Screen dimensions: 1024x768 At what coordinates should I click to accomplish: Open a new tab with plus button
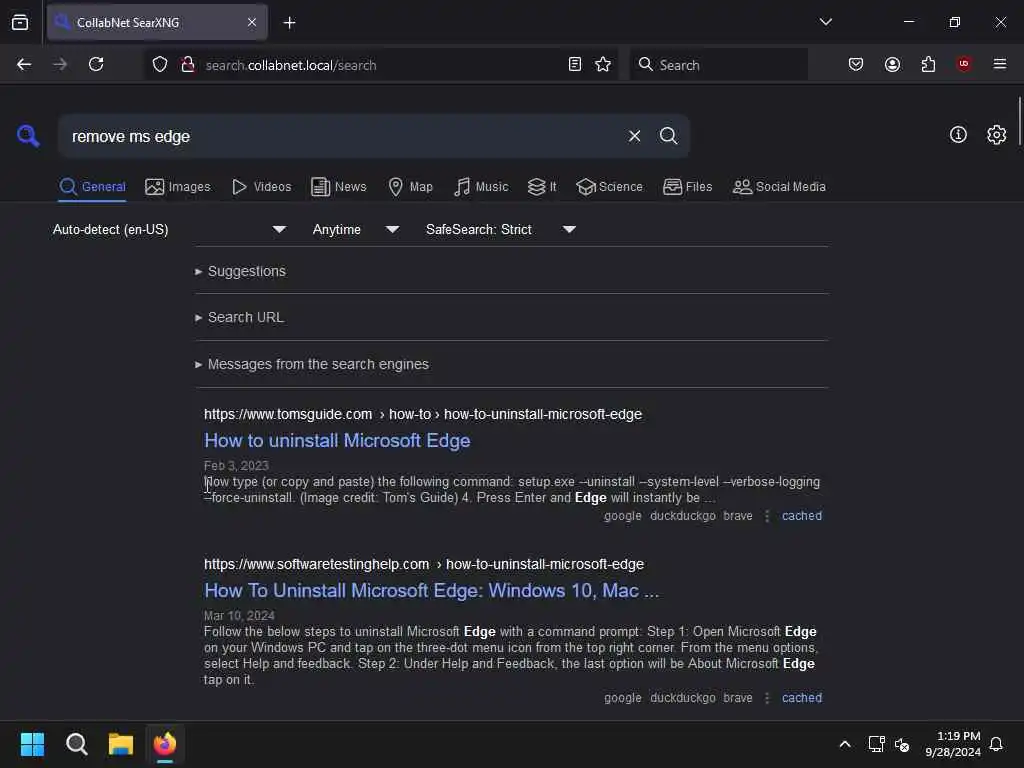pyautogui.click(x=289, y=23)
